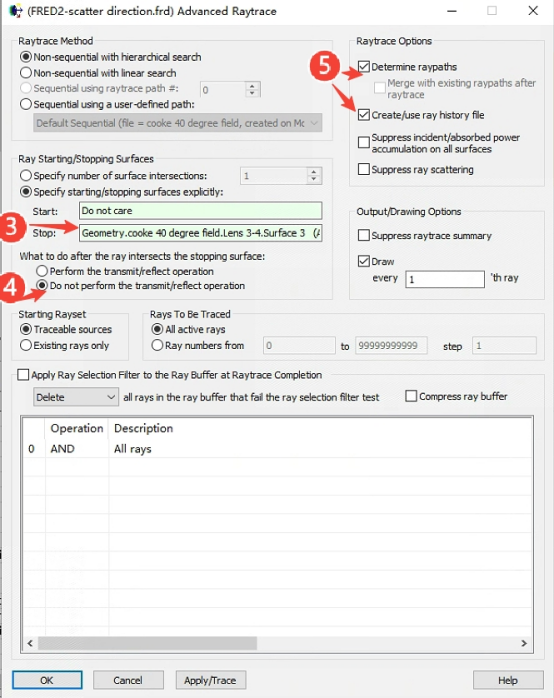Select Sequential using a user-defined path
Image resolution: width=554 pixels, height=698 pixels.
point(26,104)
